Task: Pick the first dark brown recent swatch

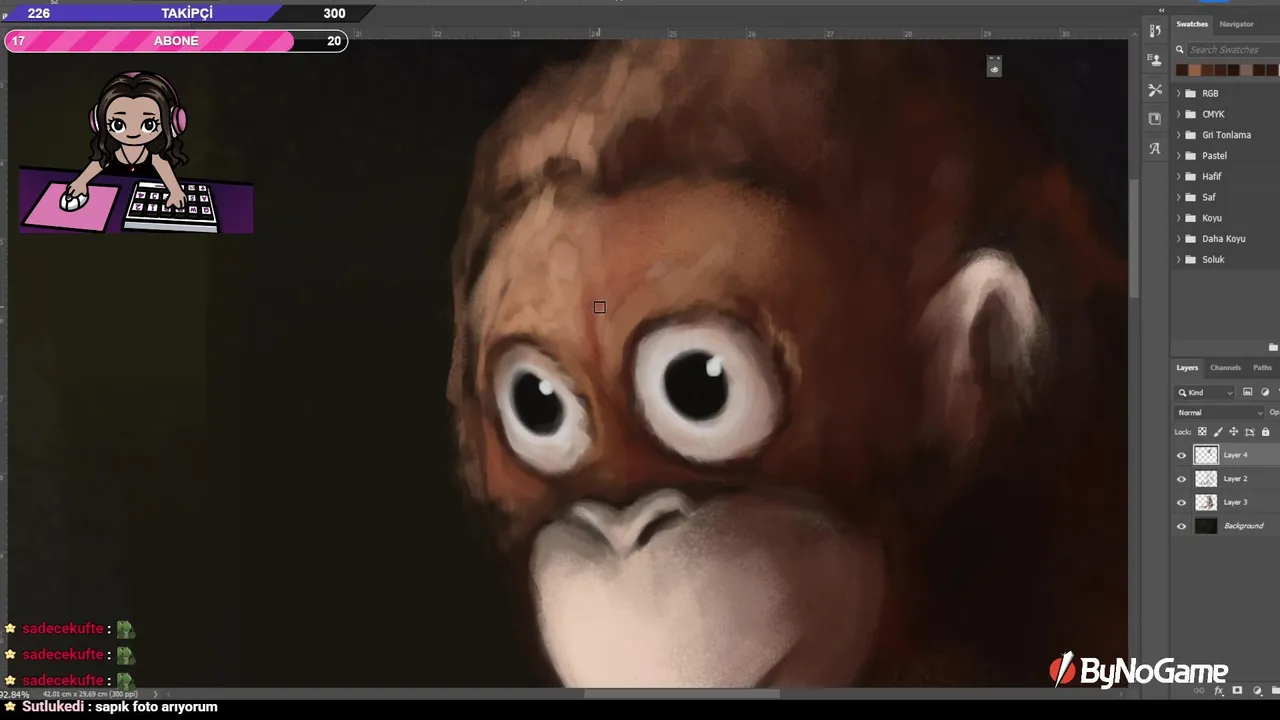Action: [1181, 70]
